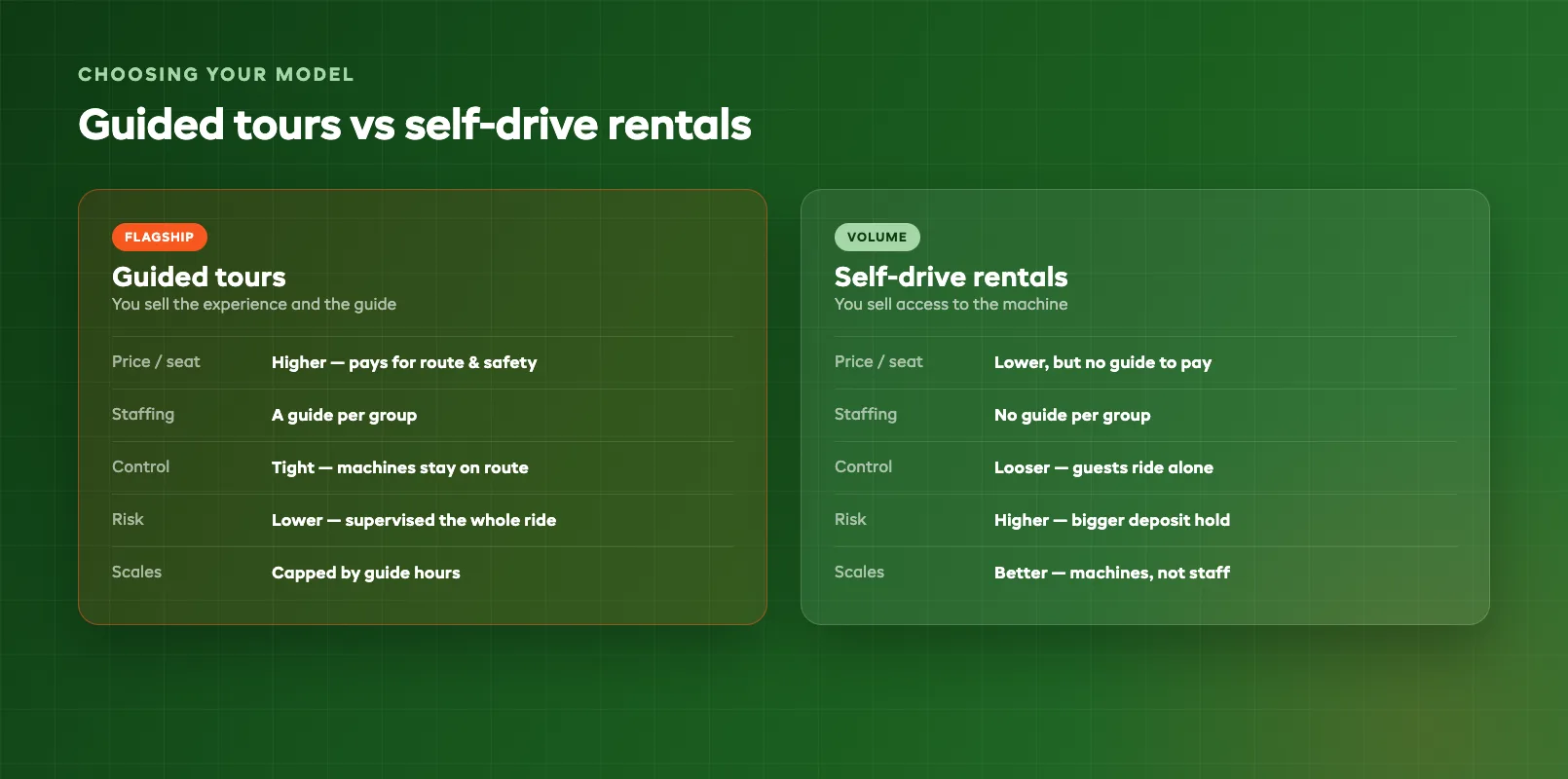Click the 'Guided tours' card title

(199, 277)
